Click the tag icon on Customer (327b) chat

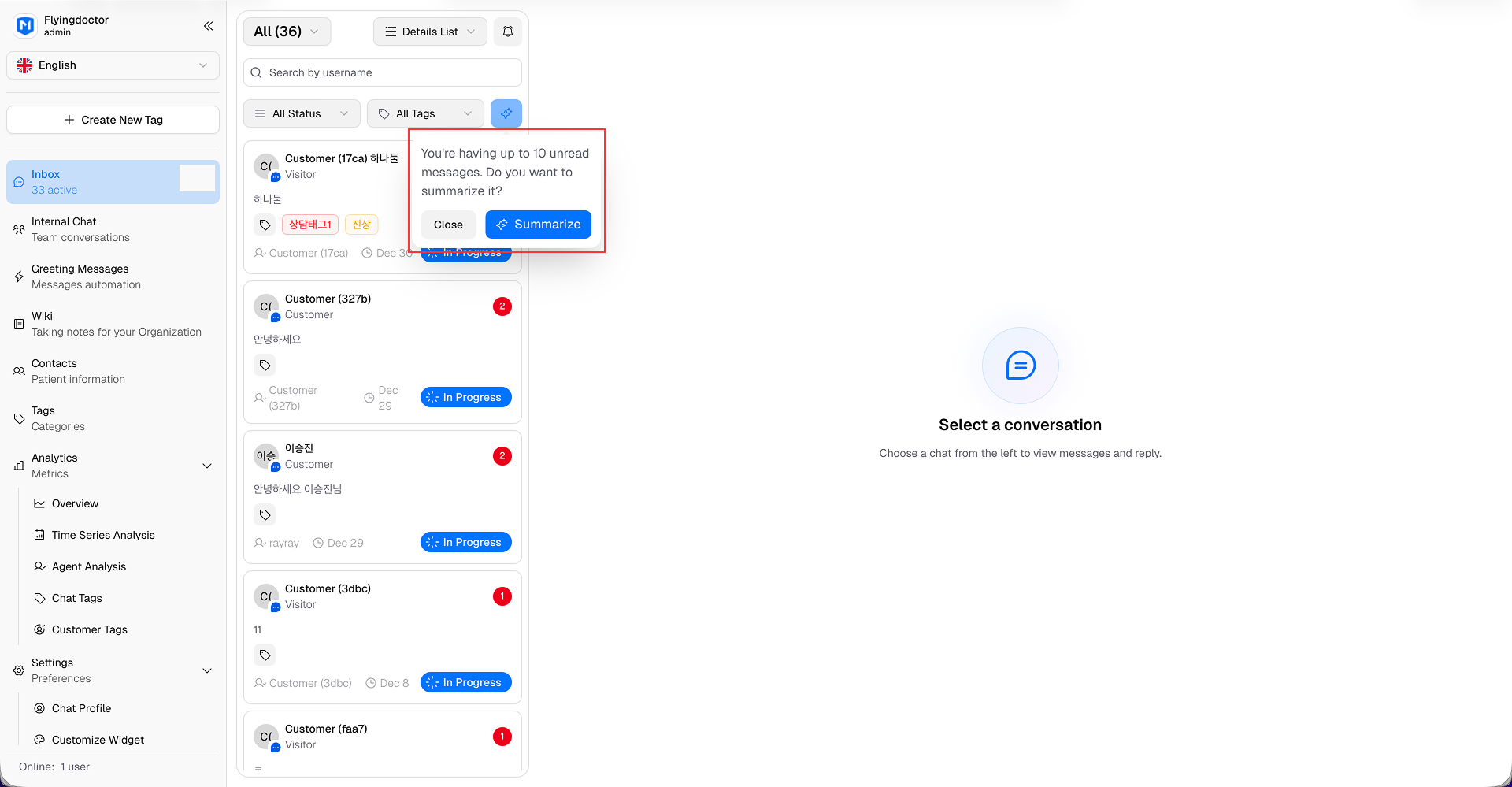click(265, 365)
